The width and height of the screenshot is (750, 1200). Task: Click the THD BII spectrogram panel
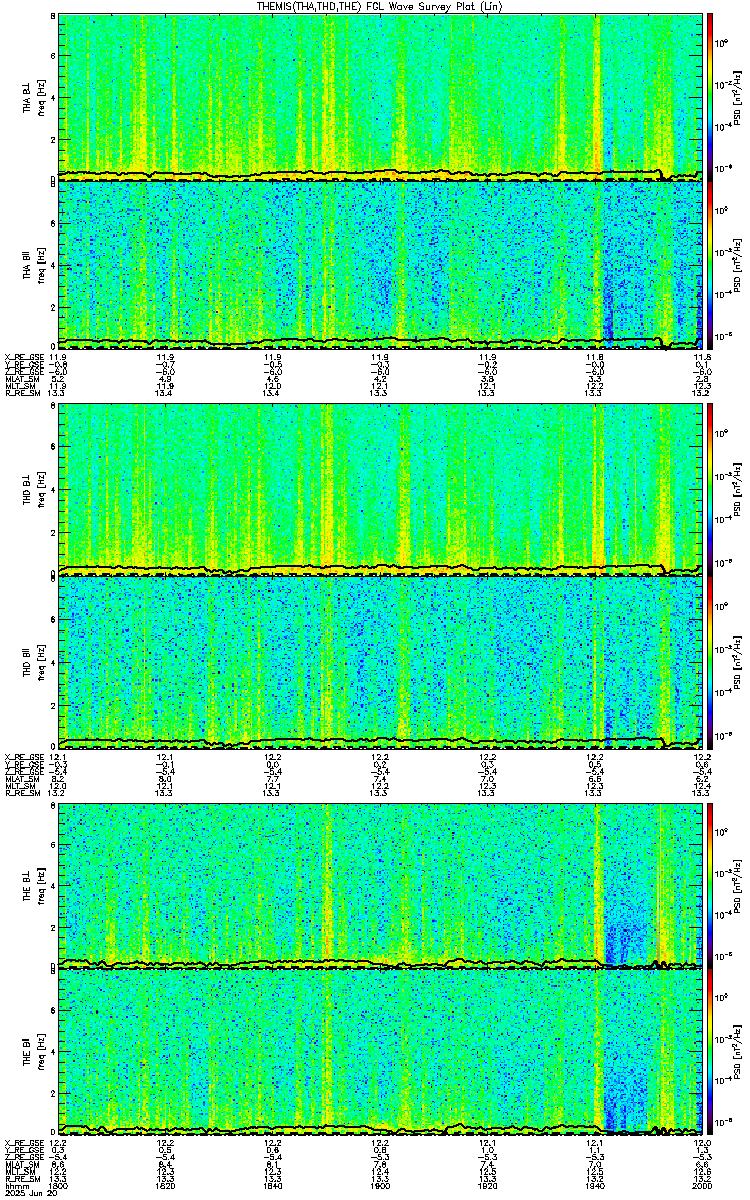pyautogui.click(x=380, y=663)
